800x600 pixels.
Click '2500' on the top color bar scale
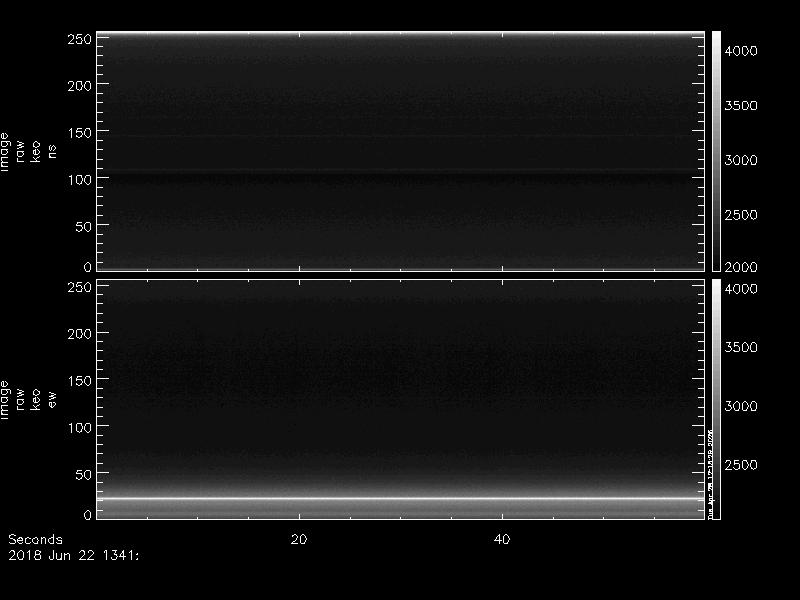pos(741,214)
